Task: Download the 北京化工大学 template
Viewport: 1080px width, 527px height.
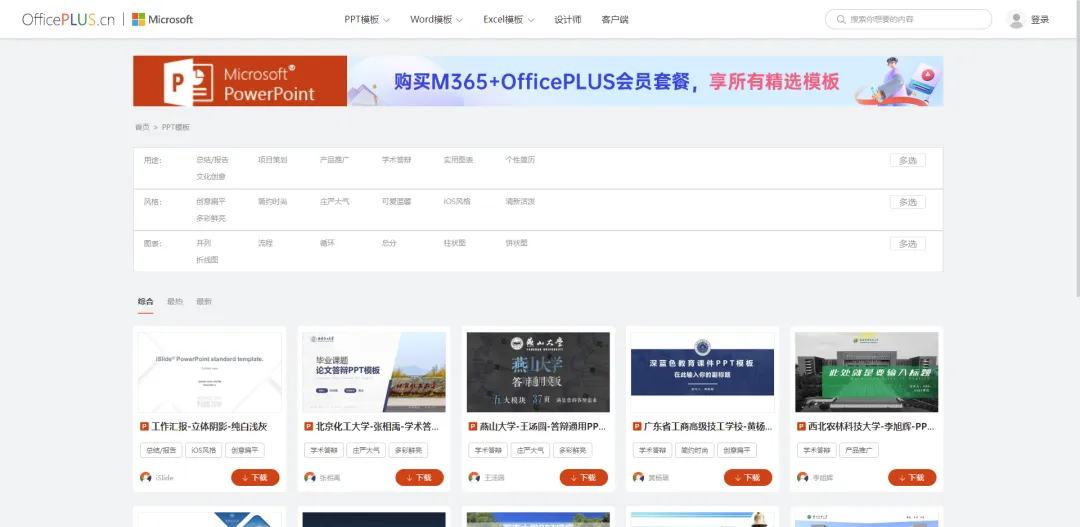Action: (419, 477)
